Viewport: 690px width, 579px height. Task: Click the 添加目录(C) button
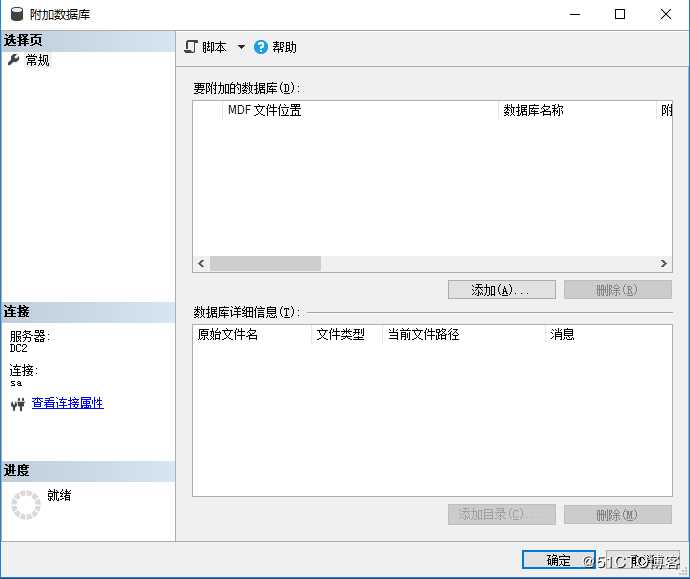click(502, 514)
